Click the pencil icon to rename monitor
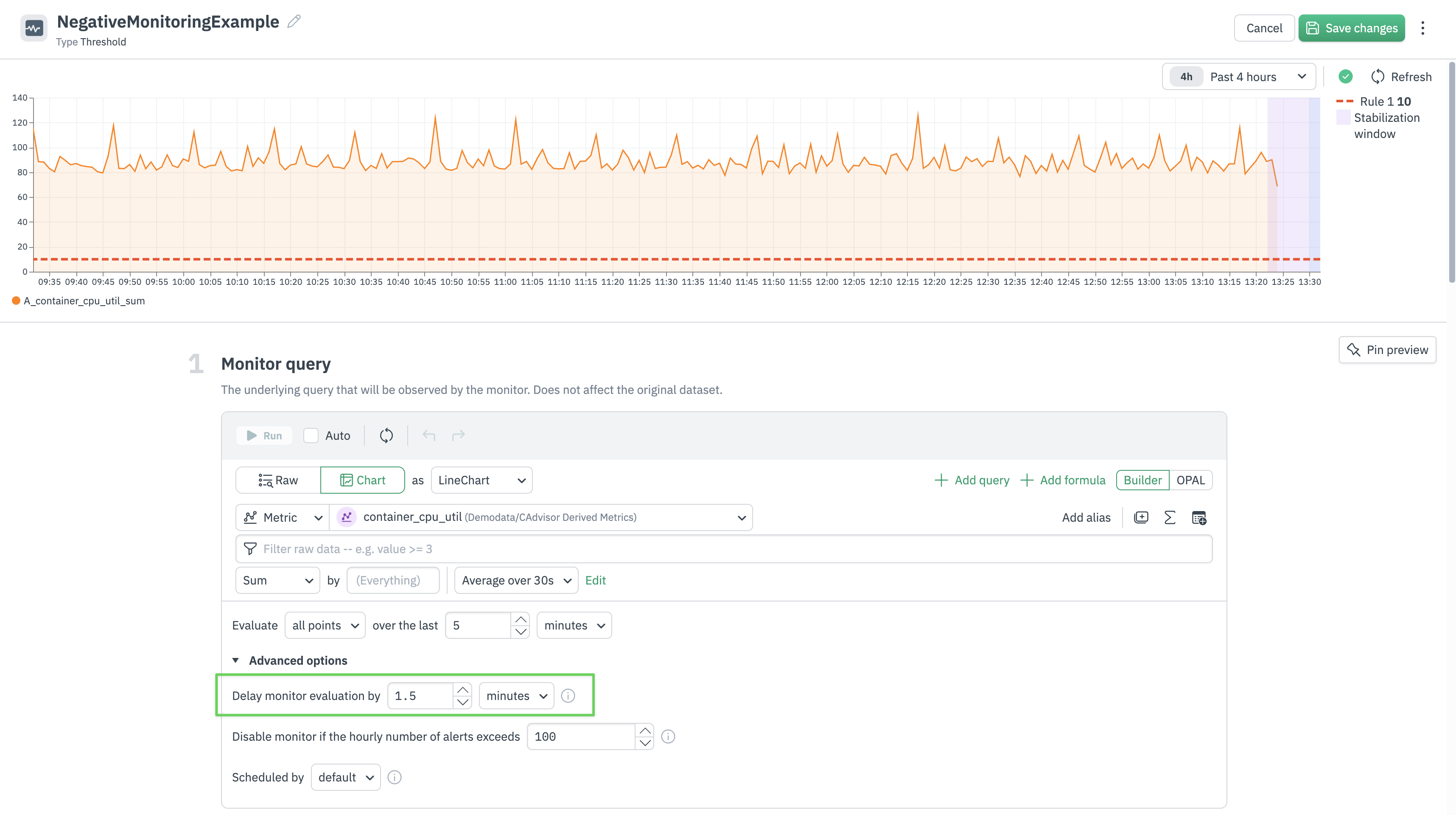This screenshot has width=1456, height=815. coord(294,22)
